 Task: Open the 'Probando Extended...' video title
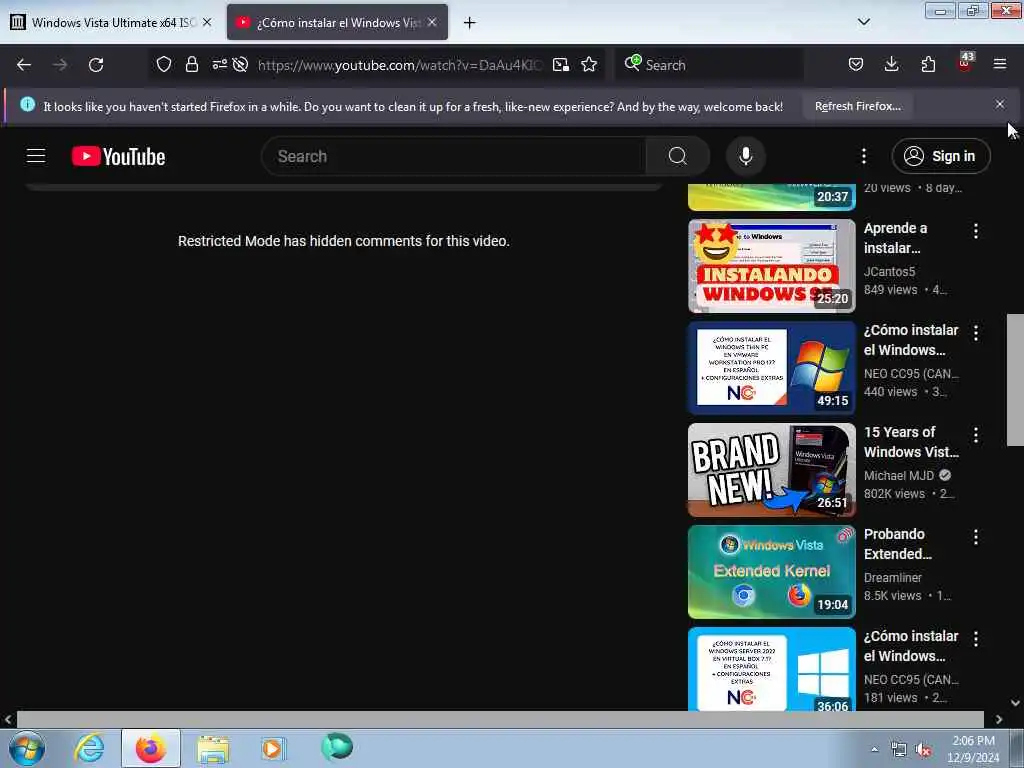pyautogui.click(x=897, y=544)
